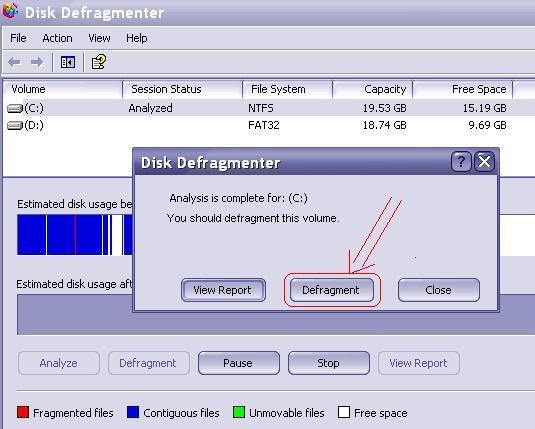Click the 'Fragmented files' legend label
535x429 pixels.
point(73,413)
